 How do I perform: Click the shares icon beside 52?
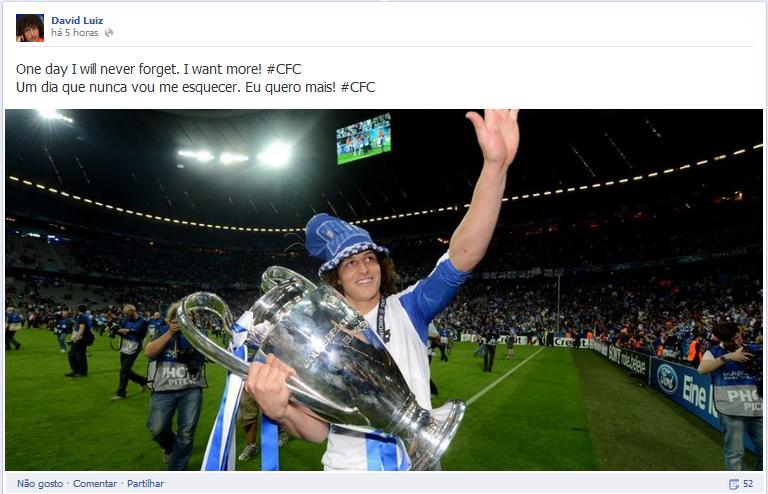tap(734, 484)
